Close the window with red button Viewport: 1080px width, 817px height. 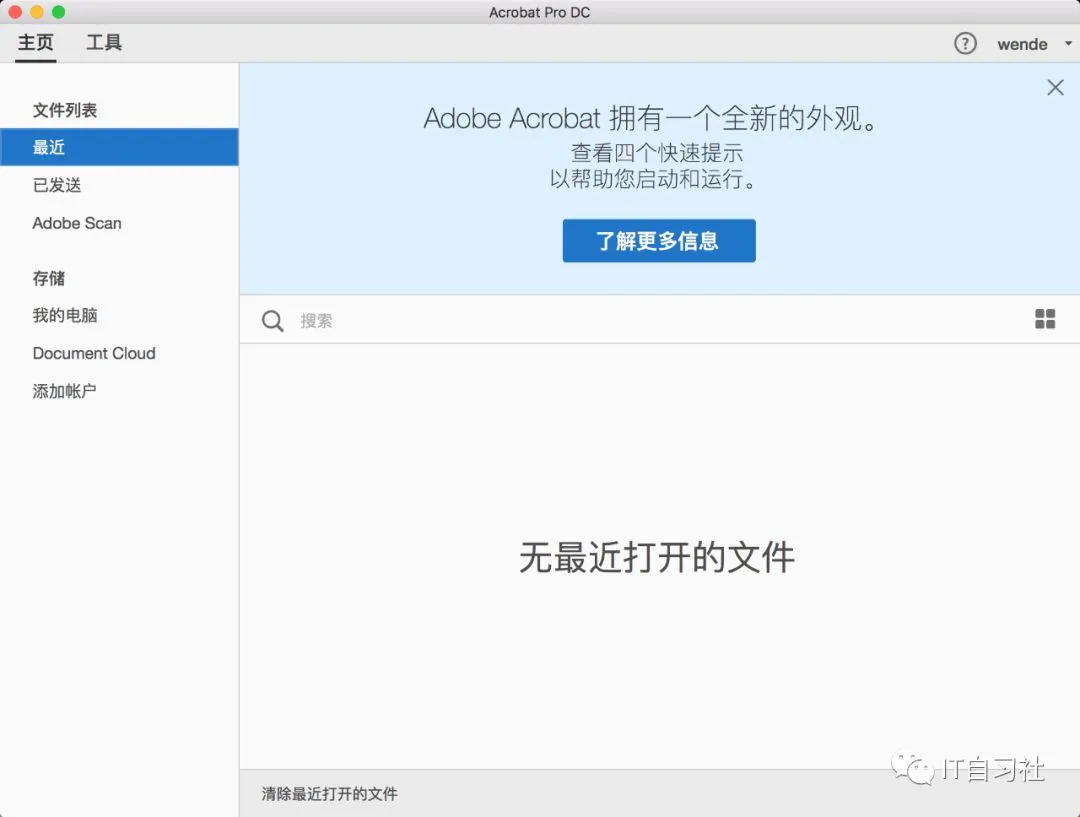pos(14,12)
